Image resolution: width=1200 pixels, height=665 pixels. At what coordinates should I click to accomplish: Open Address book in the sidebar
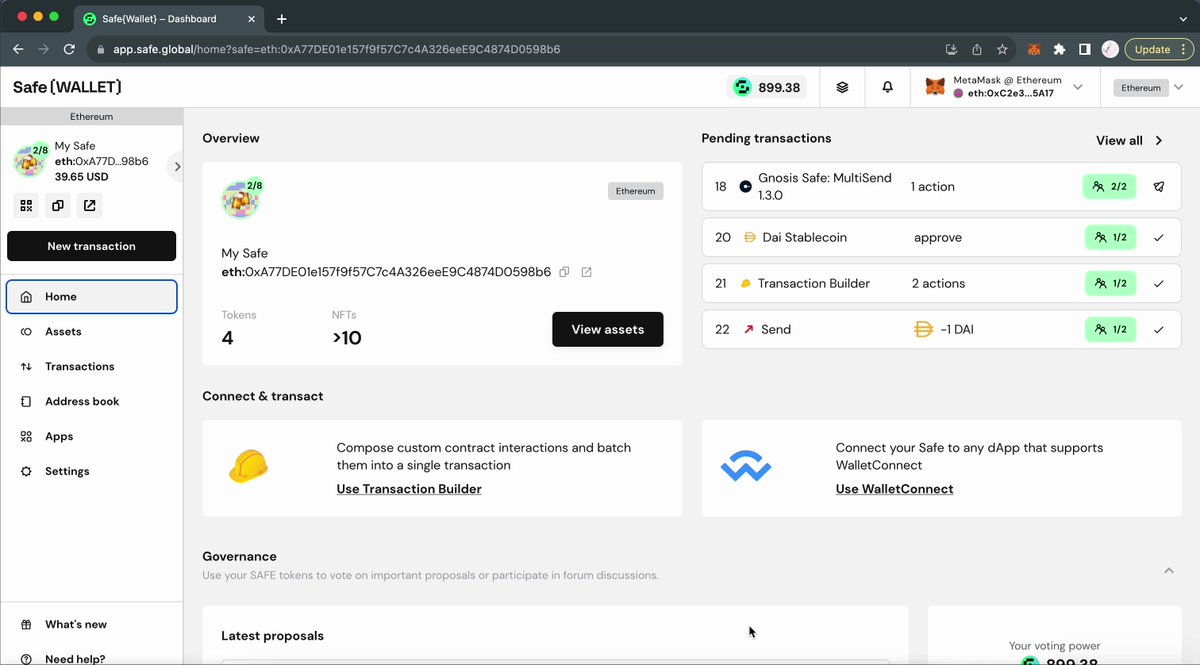tap(91, 402)
